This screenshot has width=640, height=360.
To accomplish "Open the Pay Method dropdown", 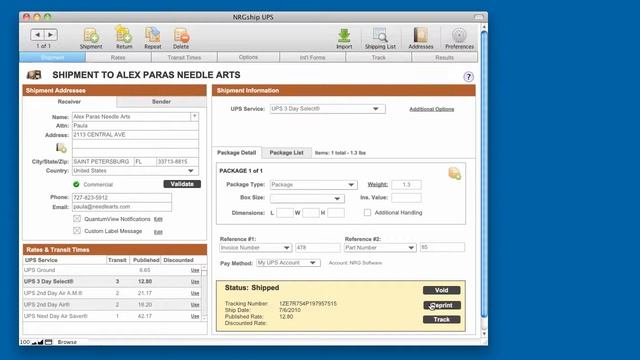I will 288,263.
